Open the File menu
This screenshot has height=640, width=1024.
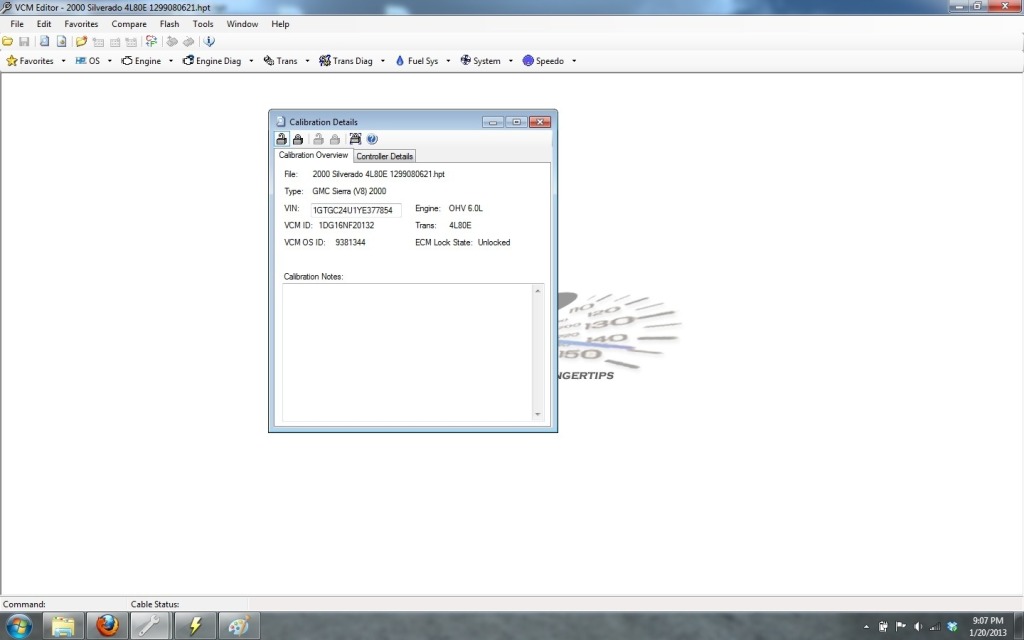[x=17, y=24]
